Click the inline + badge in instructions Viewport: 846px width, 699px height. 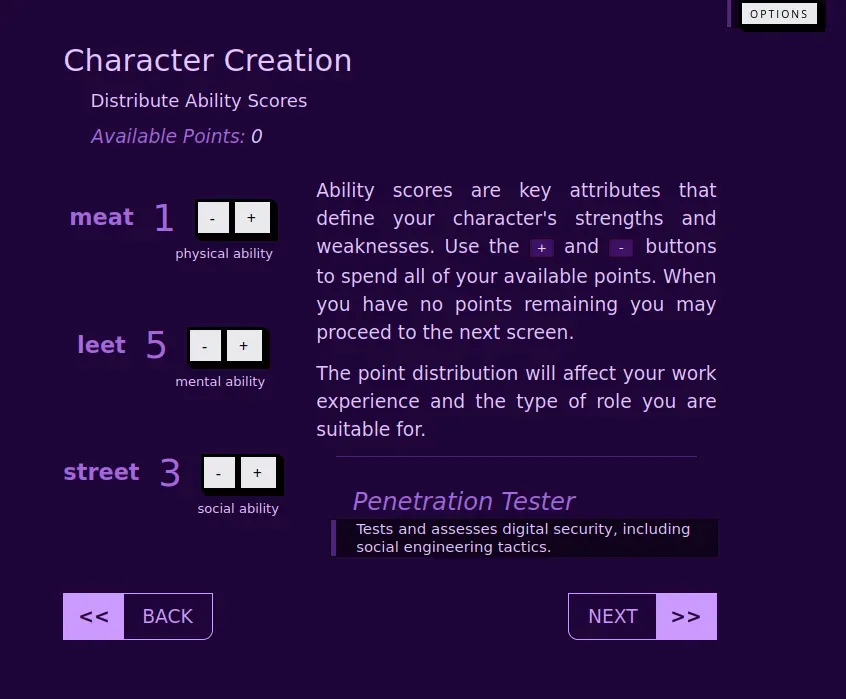click(x=541, y=248)
